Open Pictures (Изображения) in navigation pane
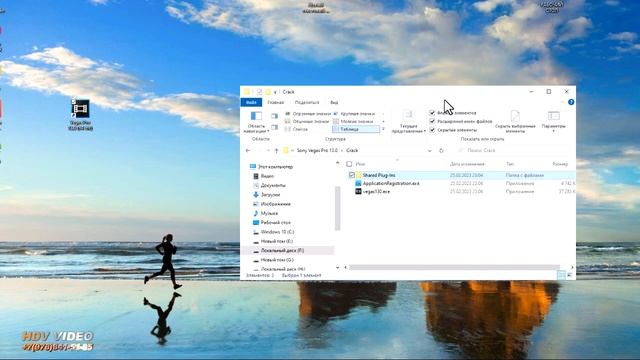The height and width of the screenshot is (360, 640). (276, 204)
